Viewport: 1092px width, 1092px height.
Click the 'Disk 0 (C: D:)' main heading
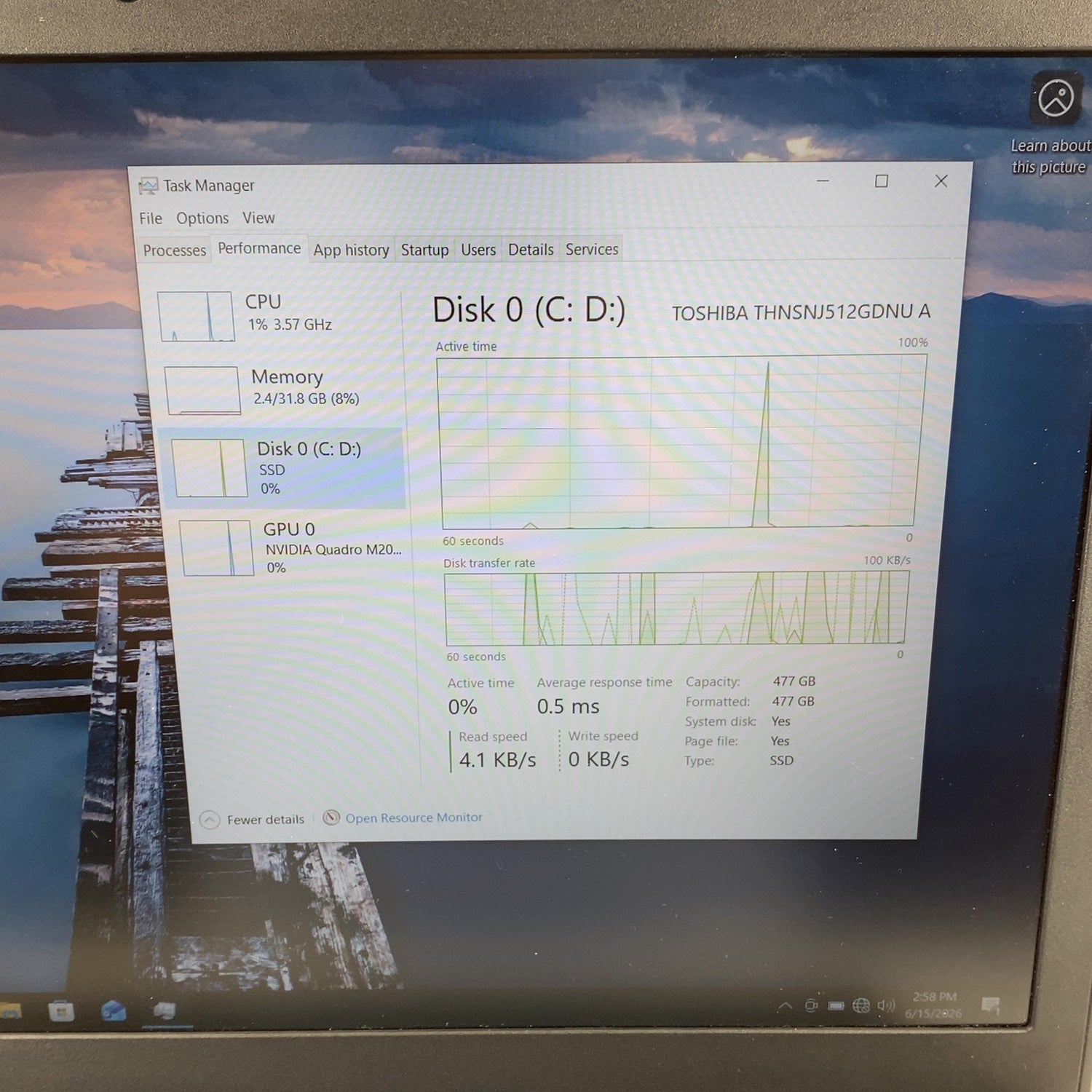529,310
